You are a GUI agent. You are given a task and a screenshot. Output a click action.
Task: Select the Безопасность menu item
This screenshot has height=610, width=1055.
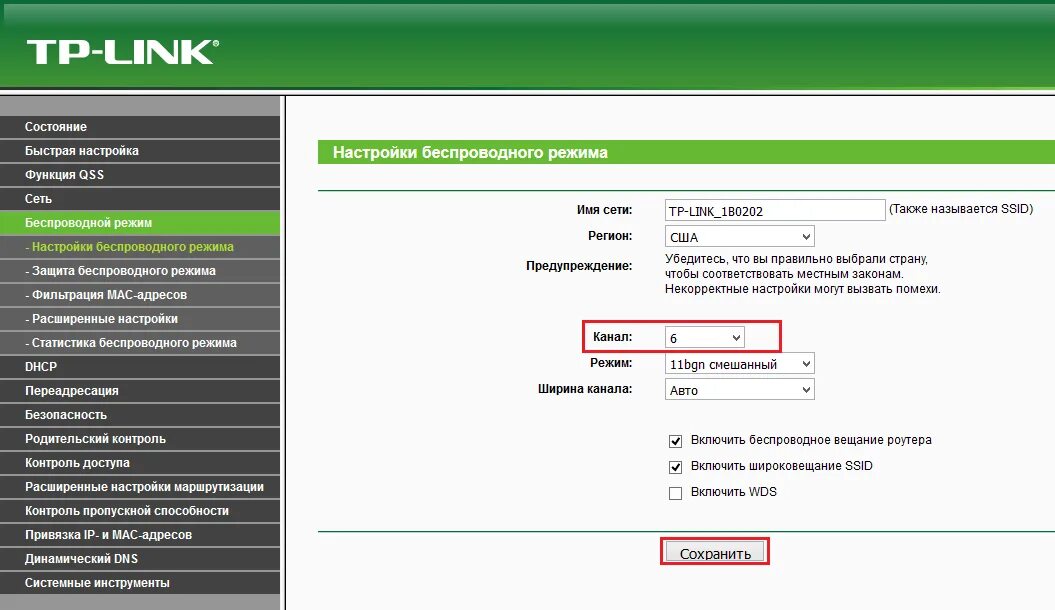tap(140, 415)
